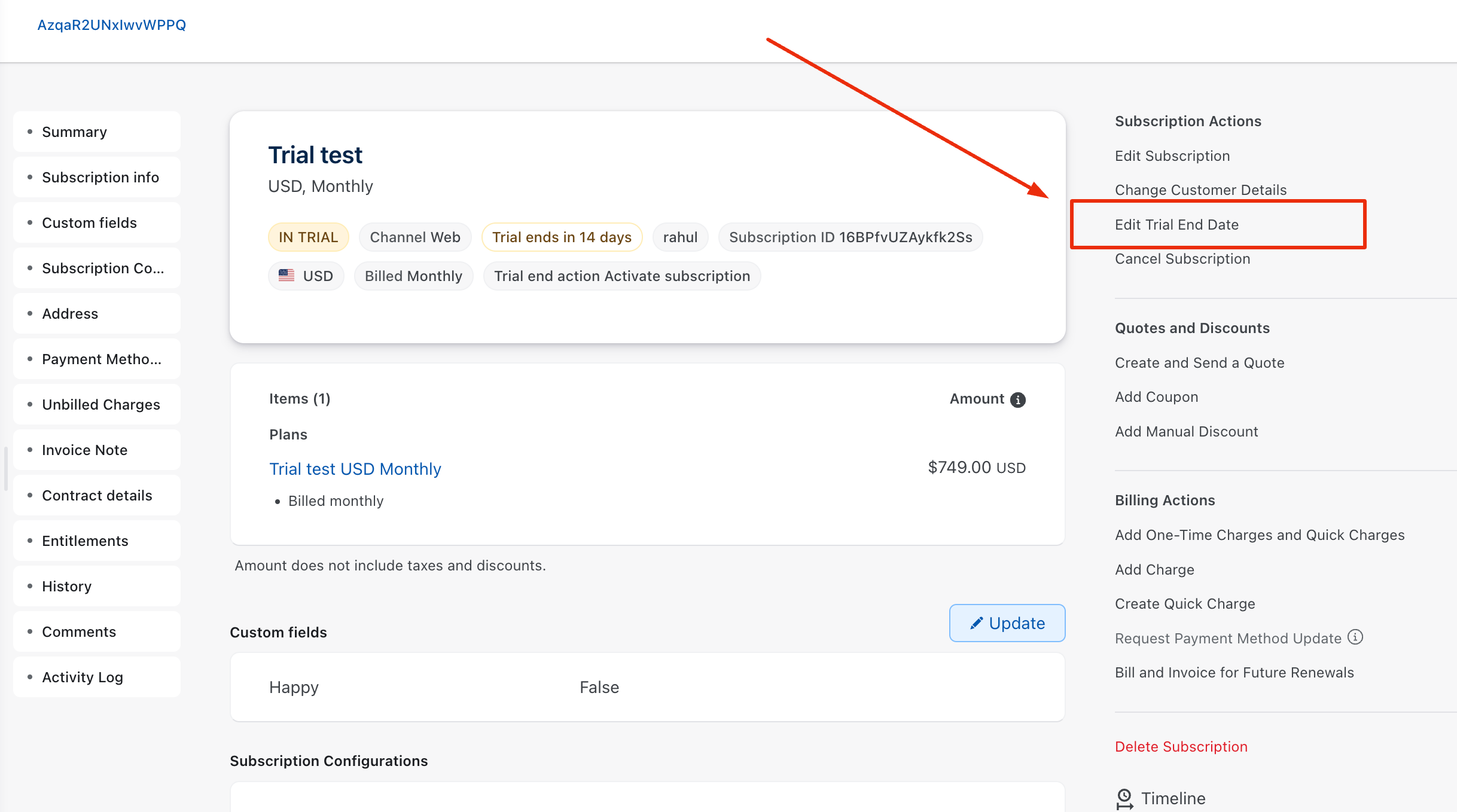Click Delete Subscription in red

1181,746
